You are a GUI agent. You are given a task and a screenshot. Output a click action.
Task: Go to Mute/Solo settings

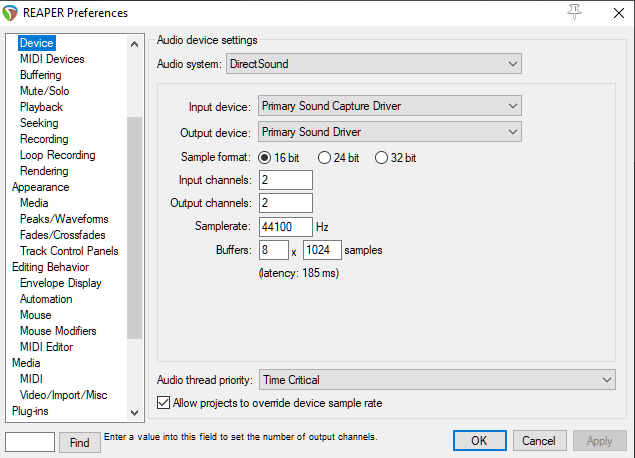[x=45, y=91]
